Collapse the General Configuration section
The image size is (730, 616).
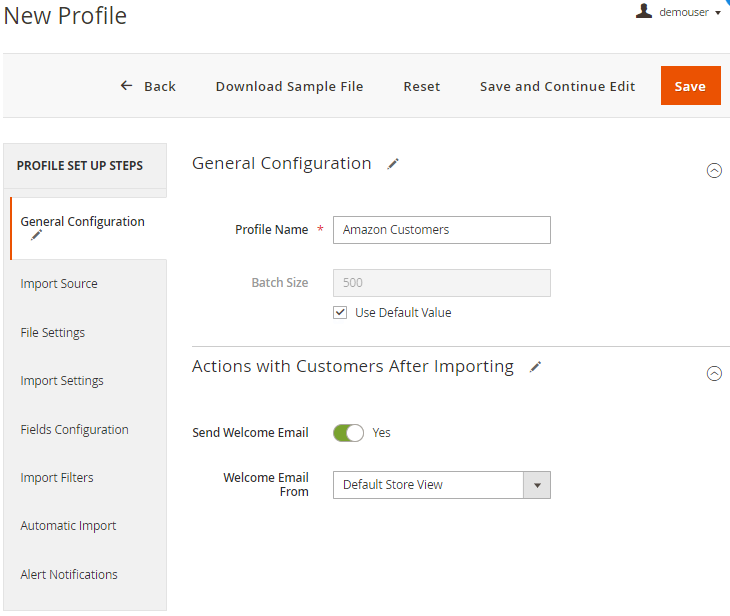714,170
